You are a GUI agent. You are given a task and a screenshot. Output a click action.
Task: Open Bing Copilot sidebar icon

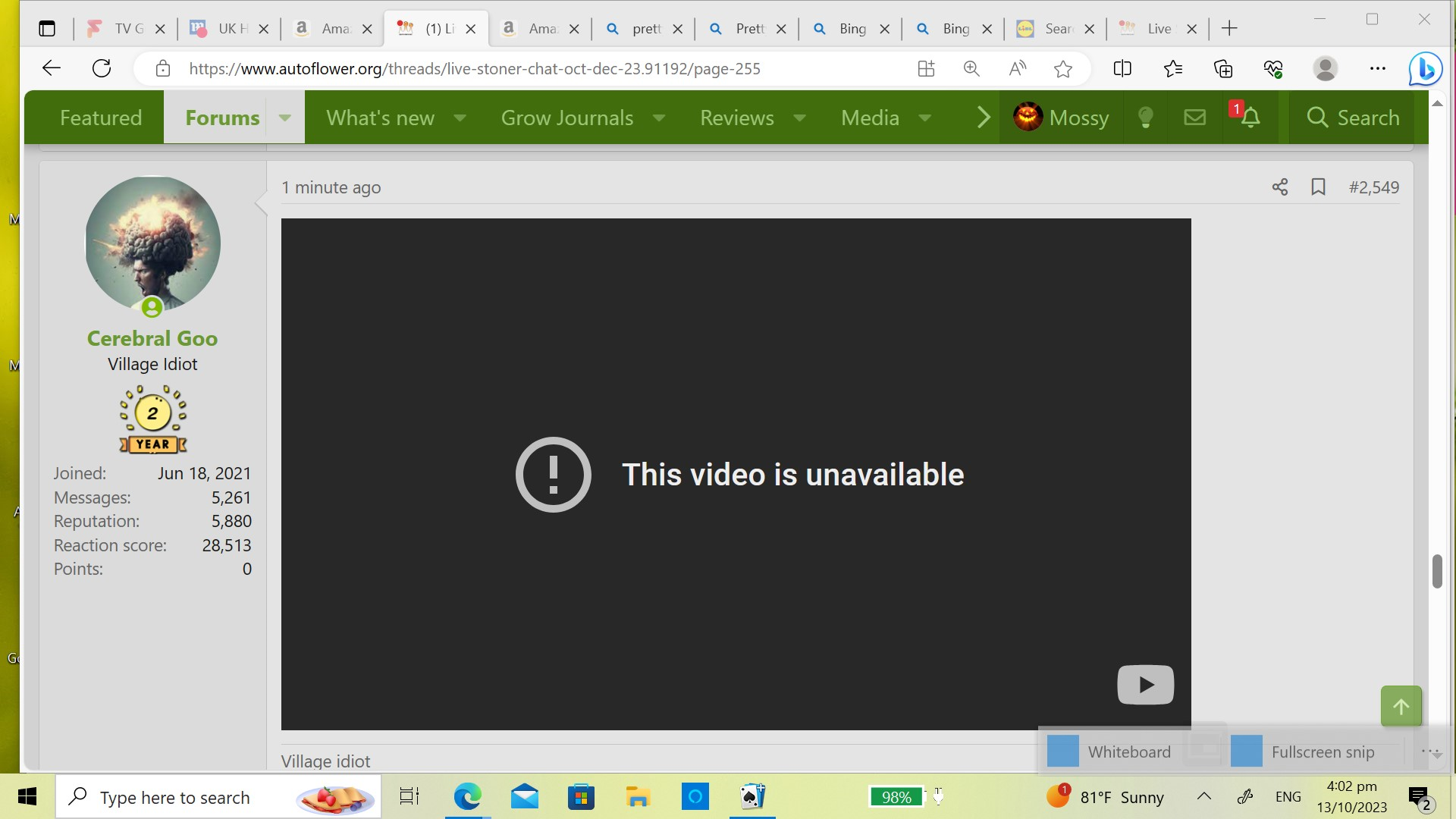pos(1426,69)
